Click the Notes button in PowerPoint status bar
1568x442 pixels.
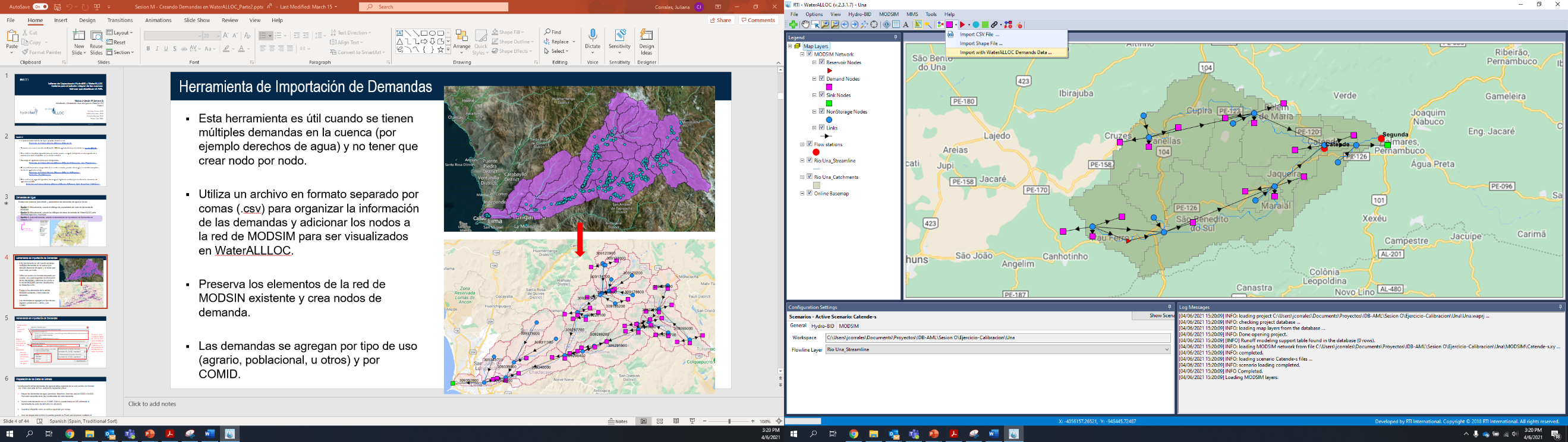click(x=618, y=421)
